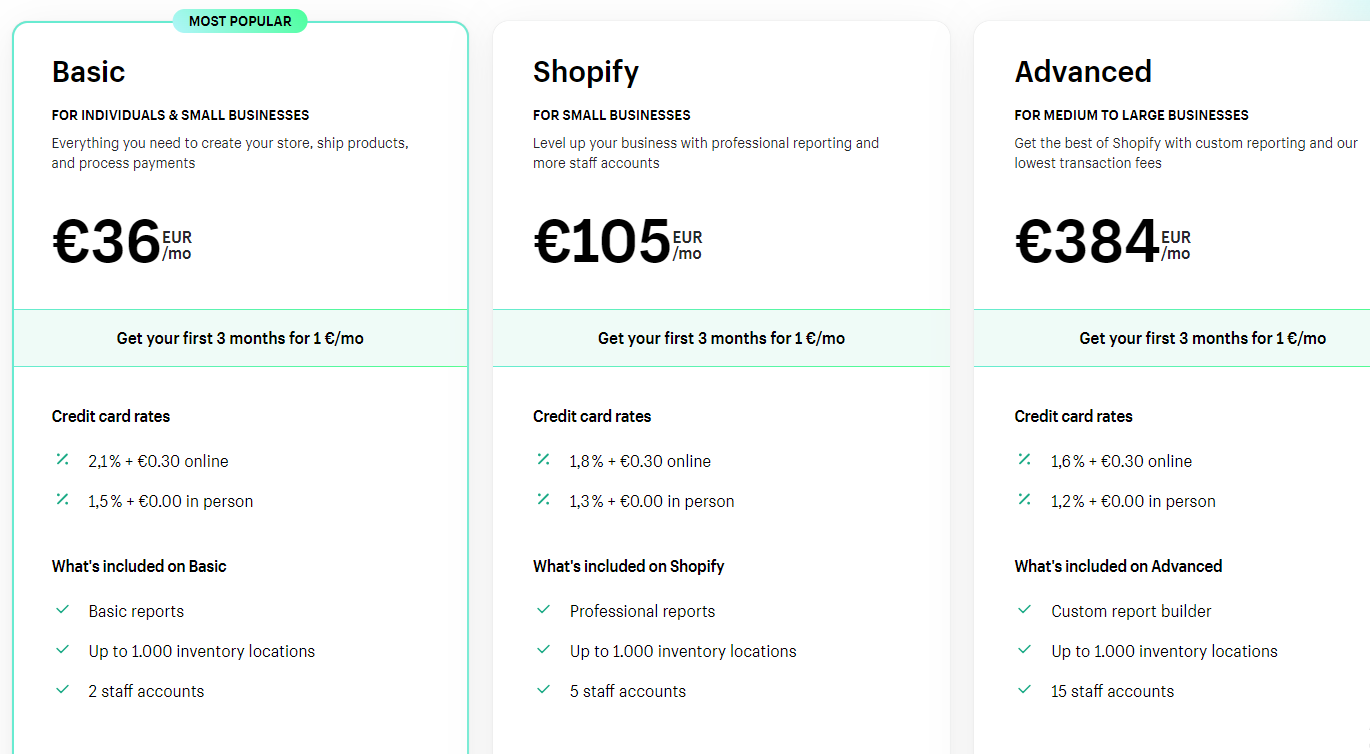Click the Shopify plan's first 3 months offer banner
Viewport: 1370px width, 754px height.
point(721,338)
